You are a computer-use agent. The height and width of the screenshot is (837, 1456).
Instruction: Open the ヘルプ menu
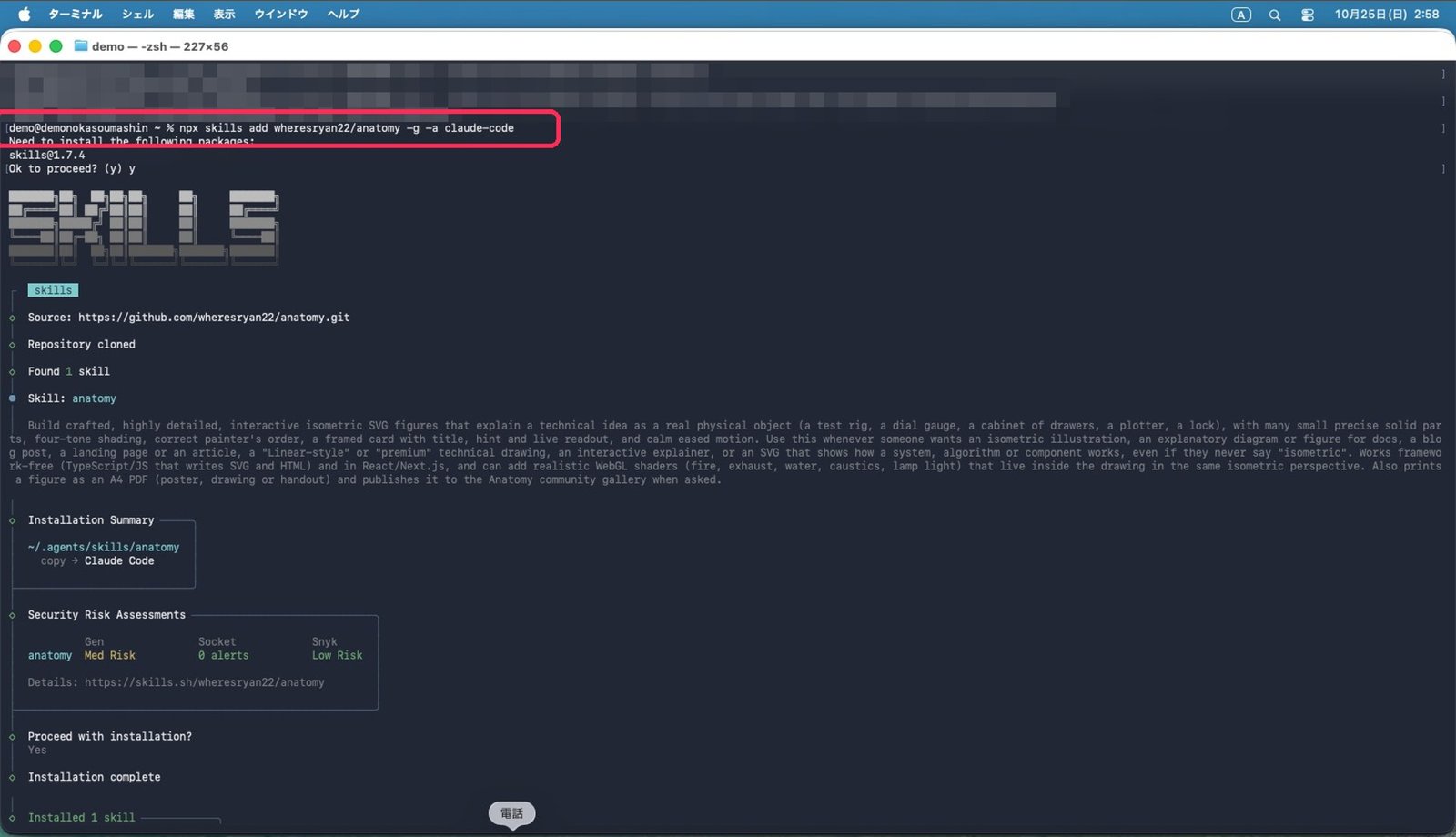pos(344,15)
